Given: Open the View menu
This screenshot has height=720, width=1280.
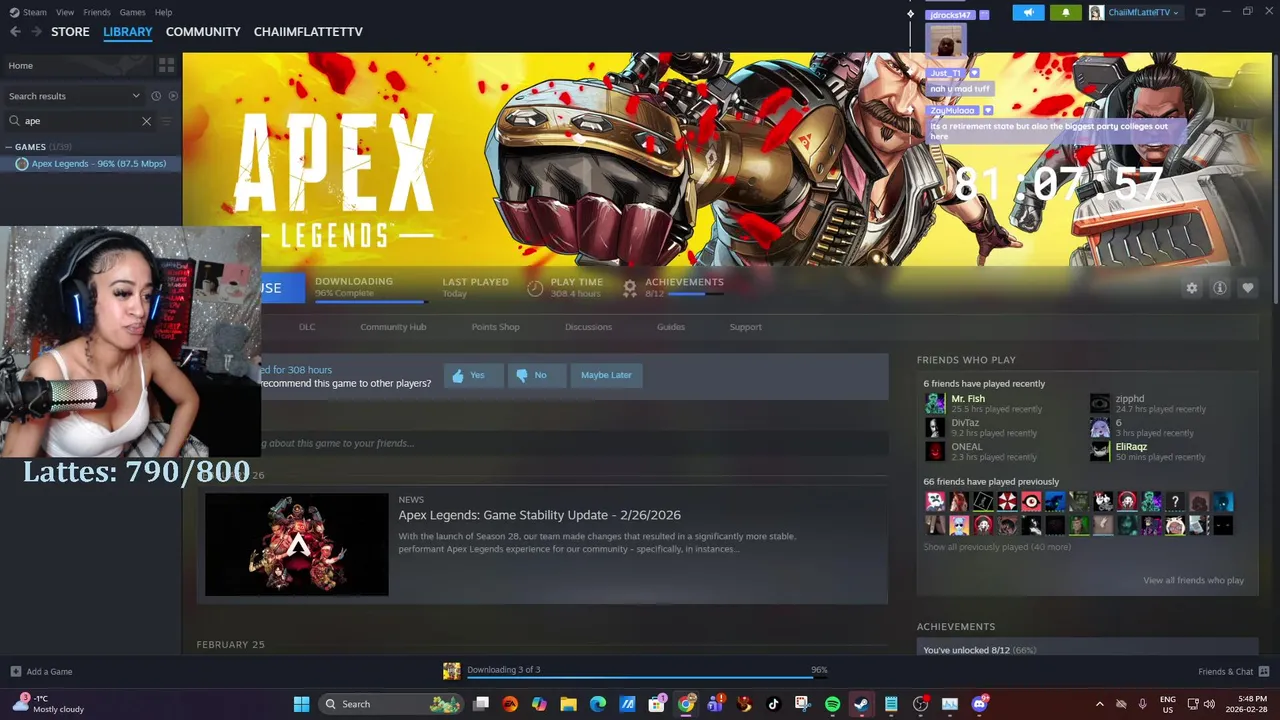Looking at the screenshot, I should click(x=65, y=12).
